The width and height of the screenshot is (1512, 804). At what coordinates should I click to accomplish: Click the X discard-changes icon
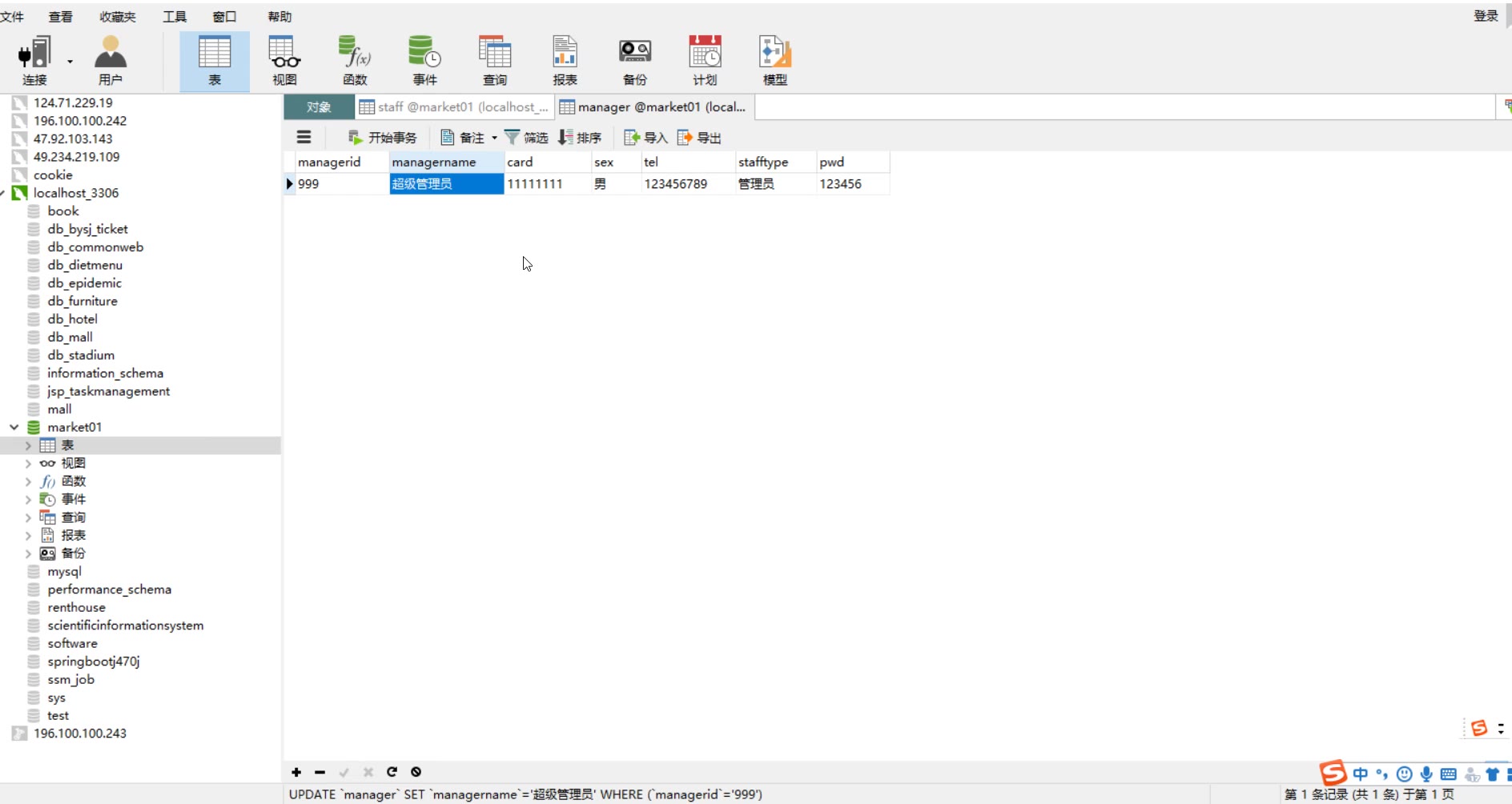368,772
